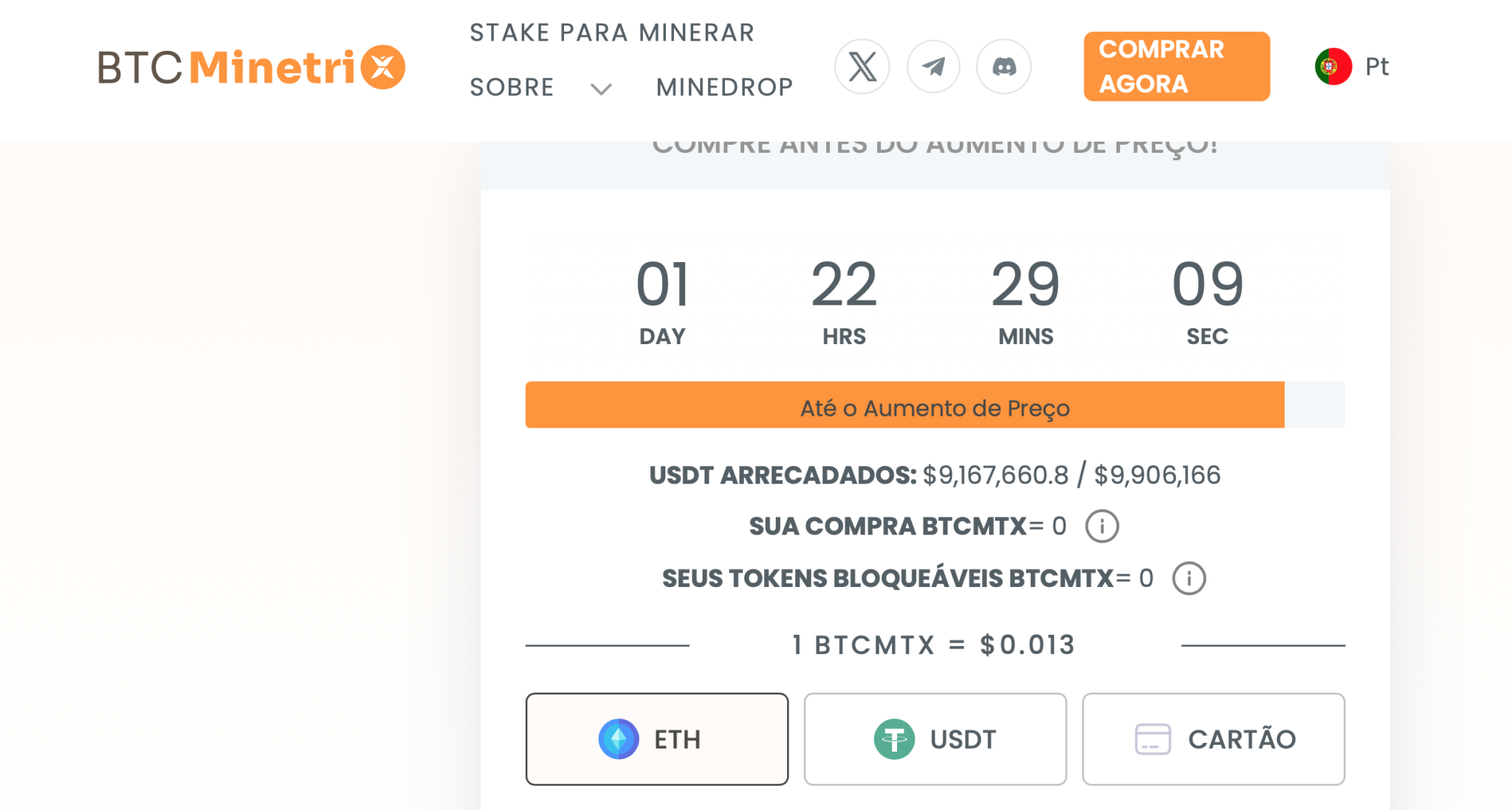Open the Telegram social icon
The width and height of the screenshot is (1512, 810).
(933, 66)
